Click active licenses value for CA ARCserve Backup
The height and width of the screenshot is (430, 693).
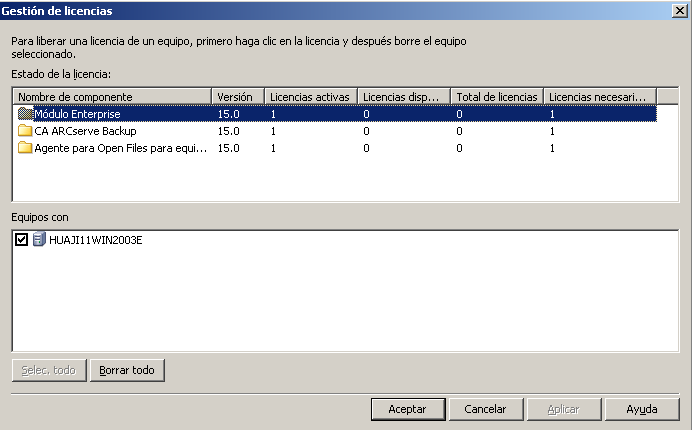pyautogui.click(x=273, y=131)
